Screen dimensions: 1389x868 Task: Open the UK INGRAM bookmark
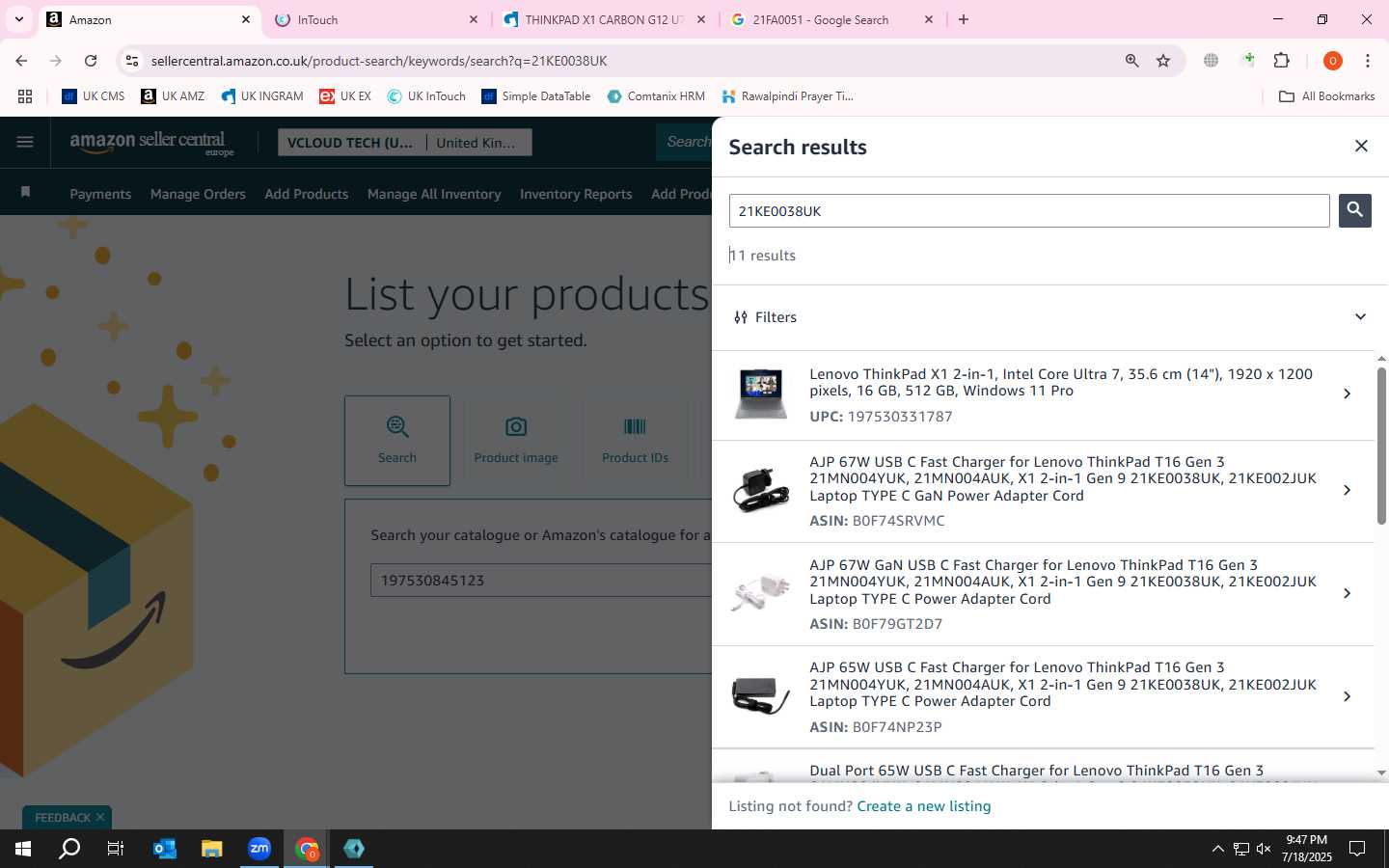point(262,96)
